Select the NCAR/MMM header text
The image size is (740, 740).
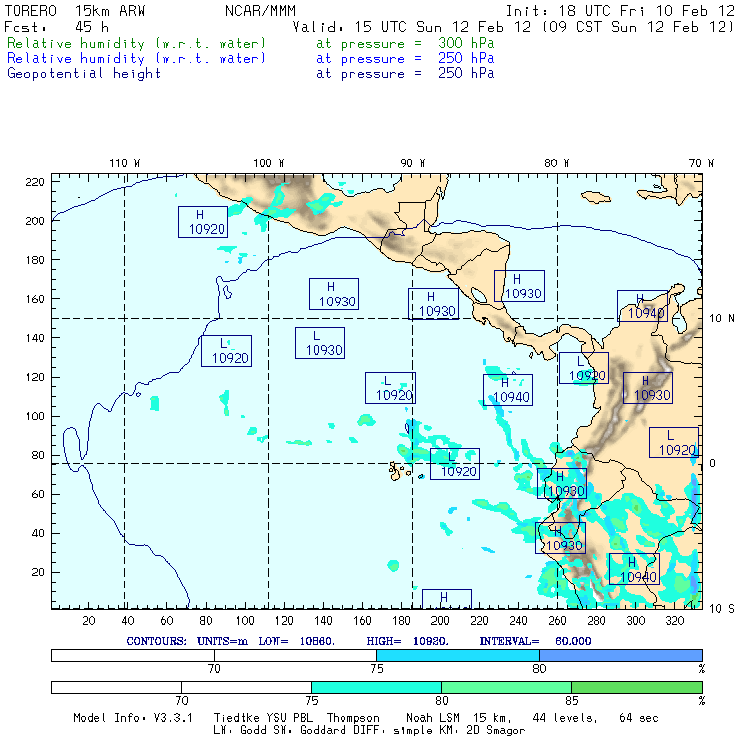pos(258,11)
